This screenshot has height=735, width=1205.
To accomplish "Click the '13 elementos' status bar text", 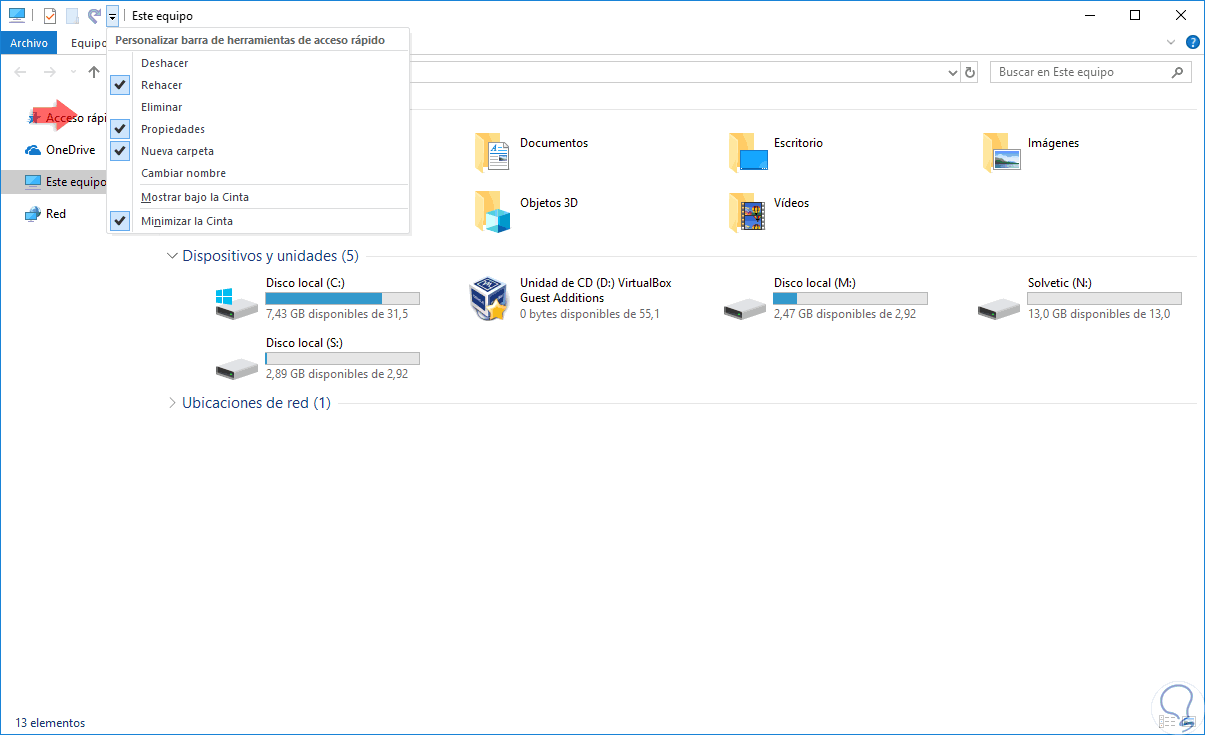I will 50,723.
